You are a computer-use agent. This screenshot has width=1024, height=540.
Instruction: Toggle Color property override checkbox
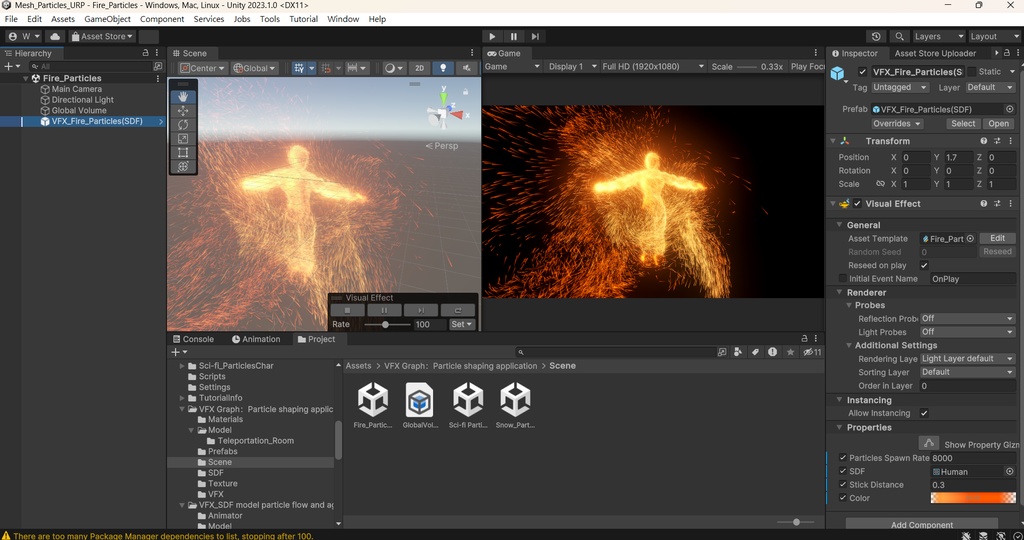(842, 498)
